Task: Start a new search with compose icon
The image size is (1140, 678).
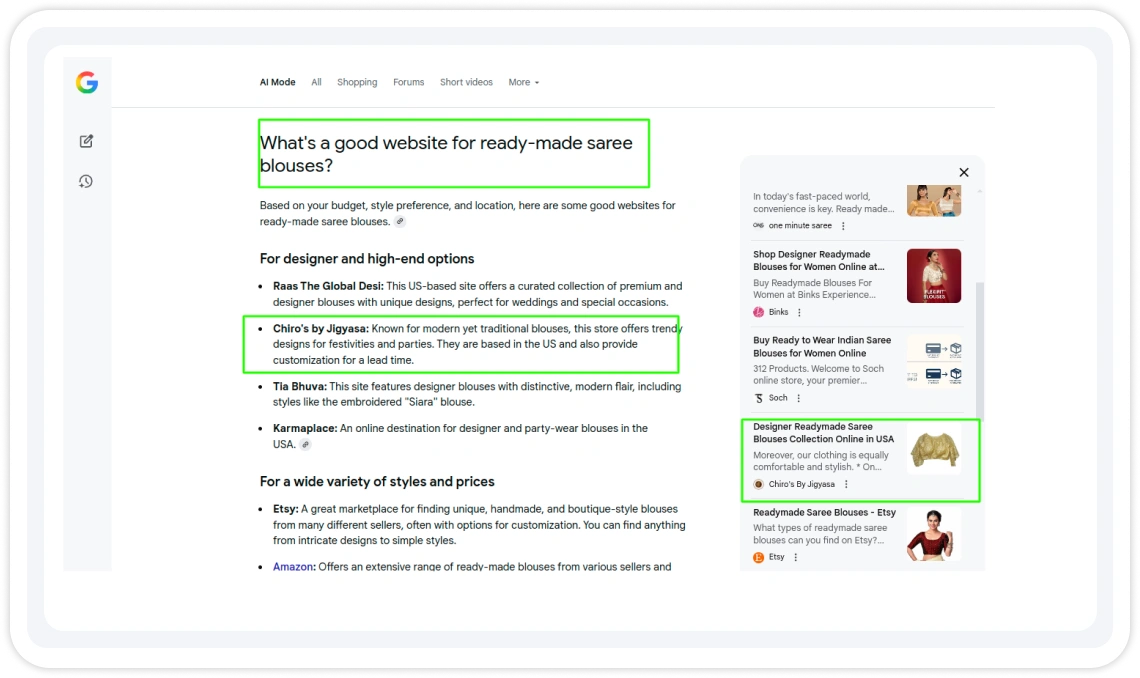Action: (86, 141)
